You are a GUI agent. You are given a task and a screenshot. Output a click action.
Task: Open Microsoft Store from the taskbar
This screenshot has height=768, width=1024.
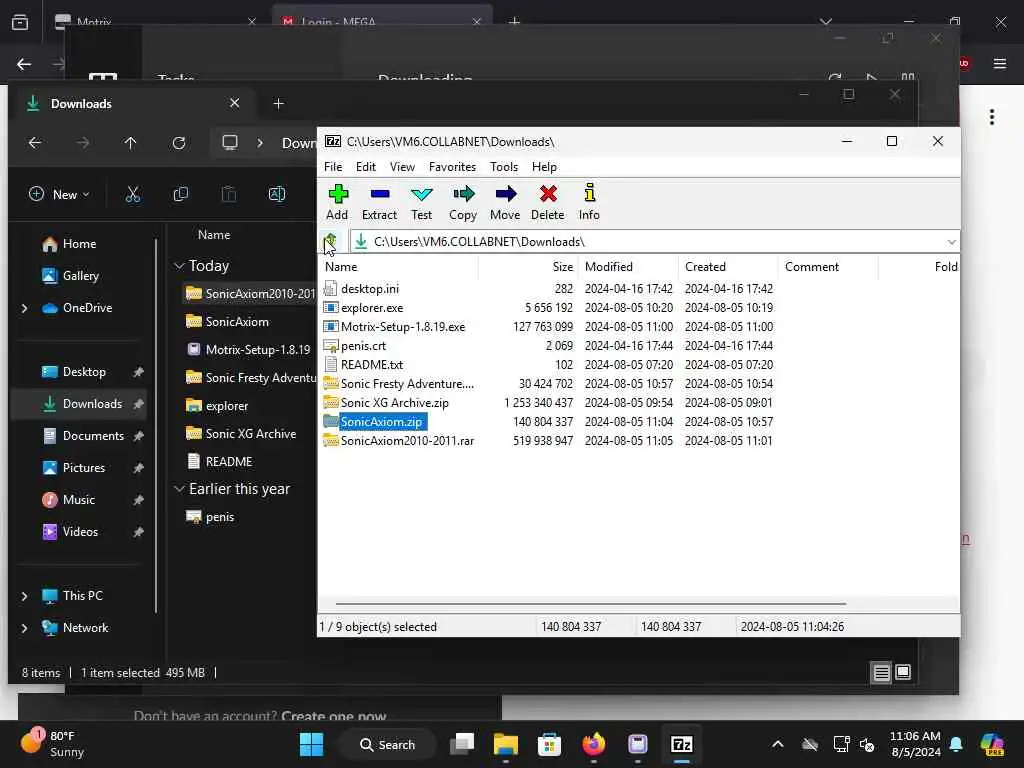tap(549, 744)
